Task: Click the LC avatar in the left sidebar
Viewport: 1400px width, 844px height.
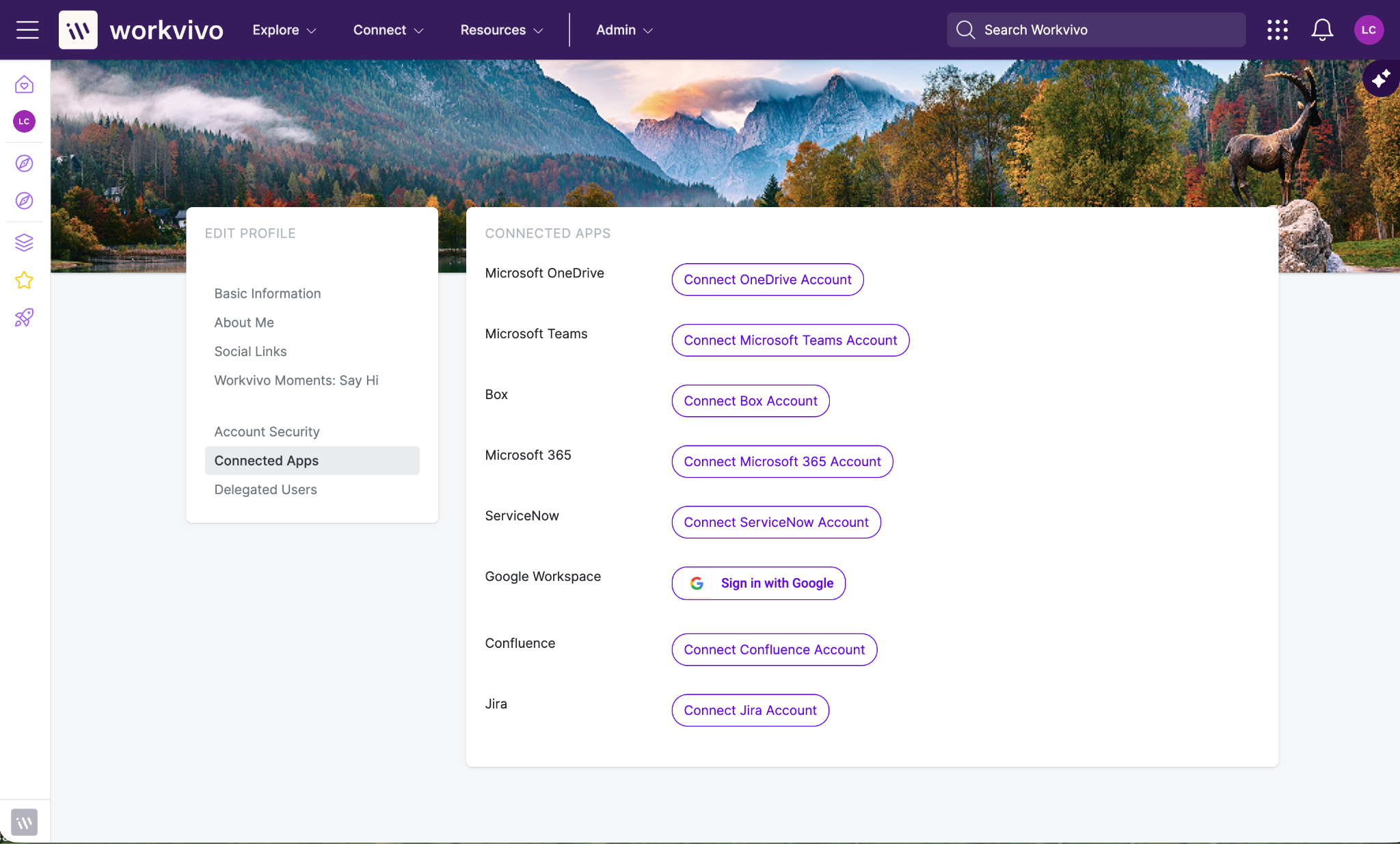Action: 25,122
